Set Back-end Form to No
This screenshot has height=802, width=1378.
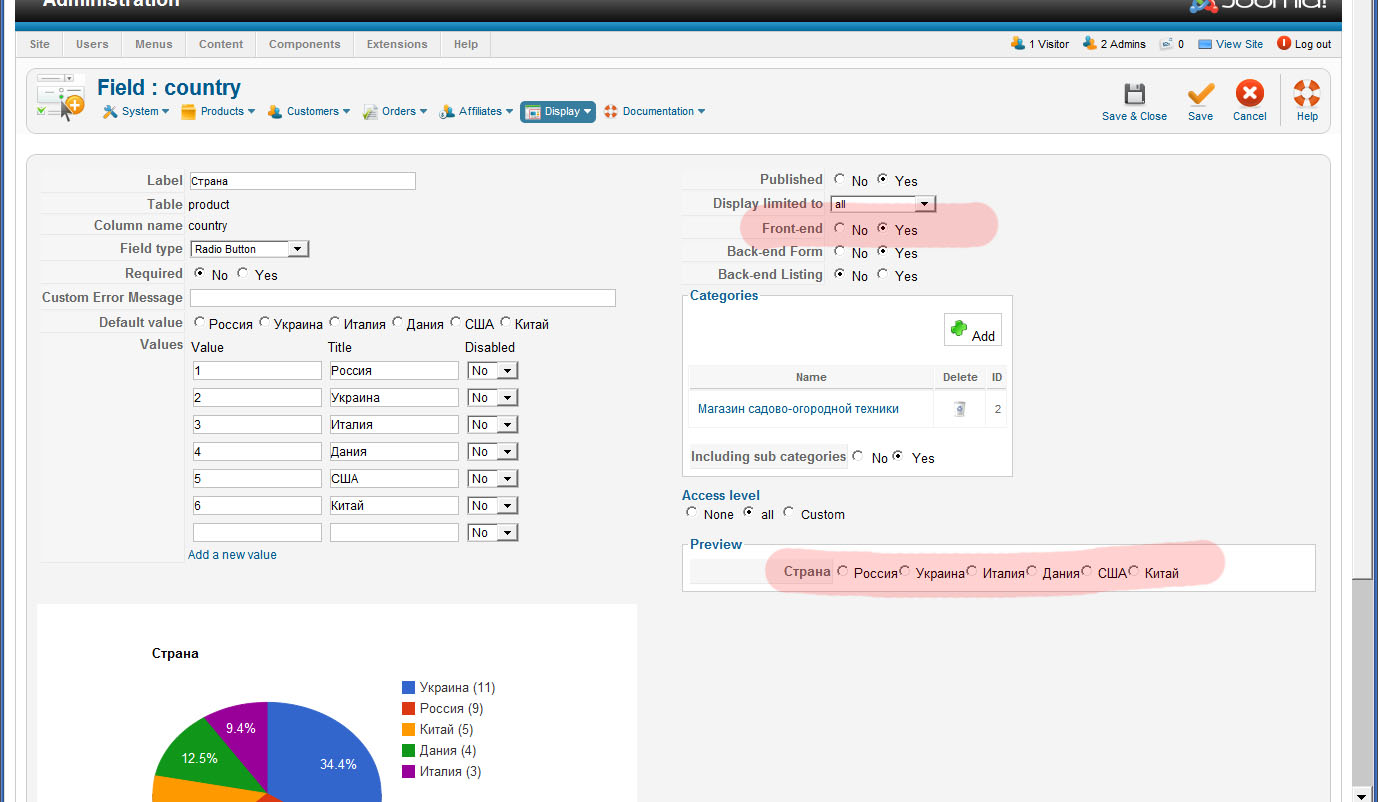pyautogui.click(x=839, y=252)
